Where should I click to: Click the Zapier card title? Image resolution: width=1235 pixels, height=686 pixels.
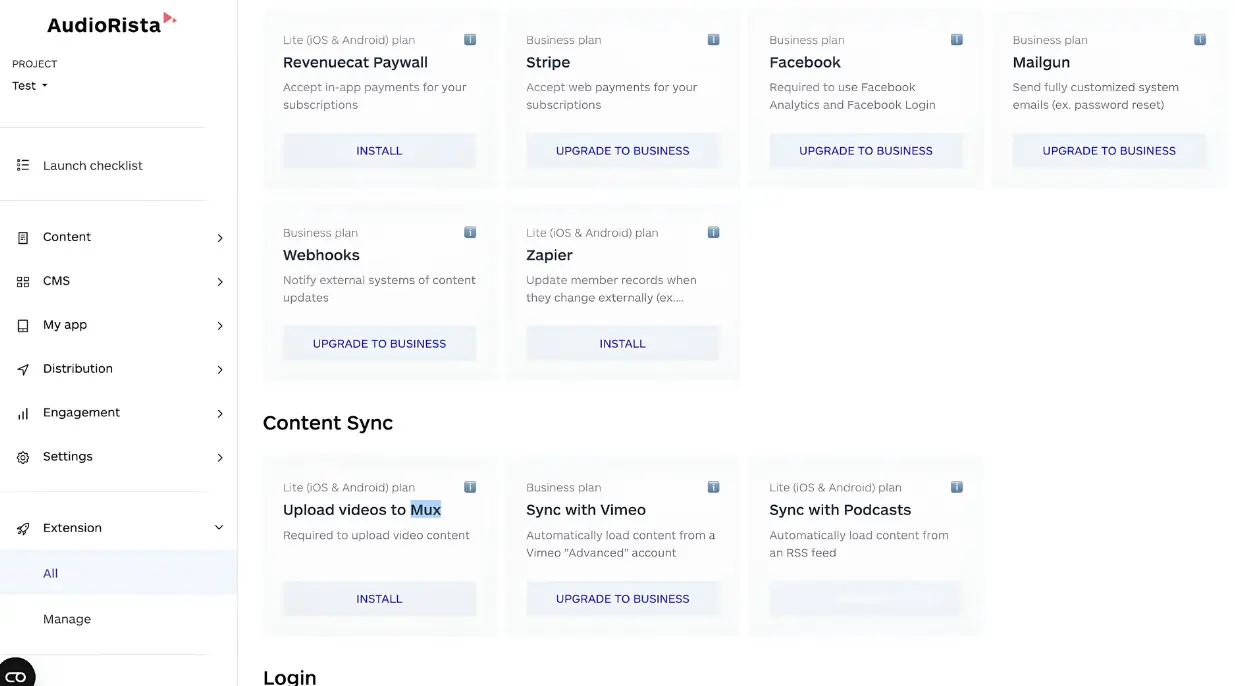549,255
